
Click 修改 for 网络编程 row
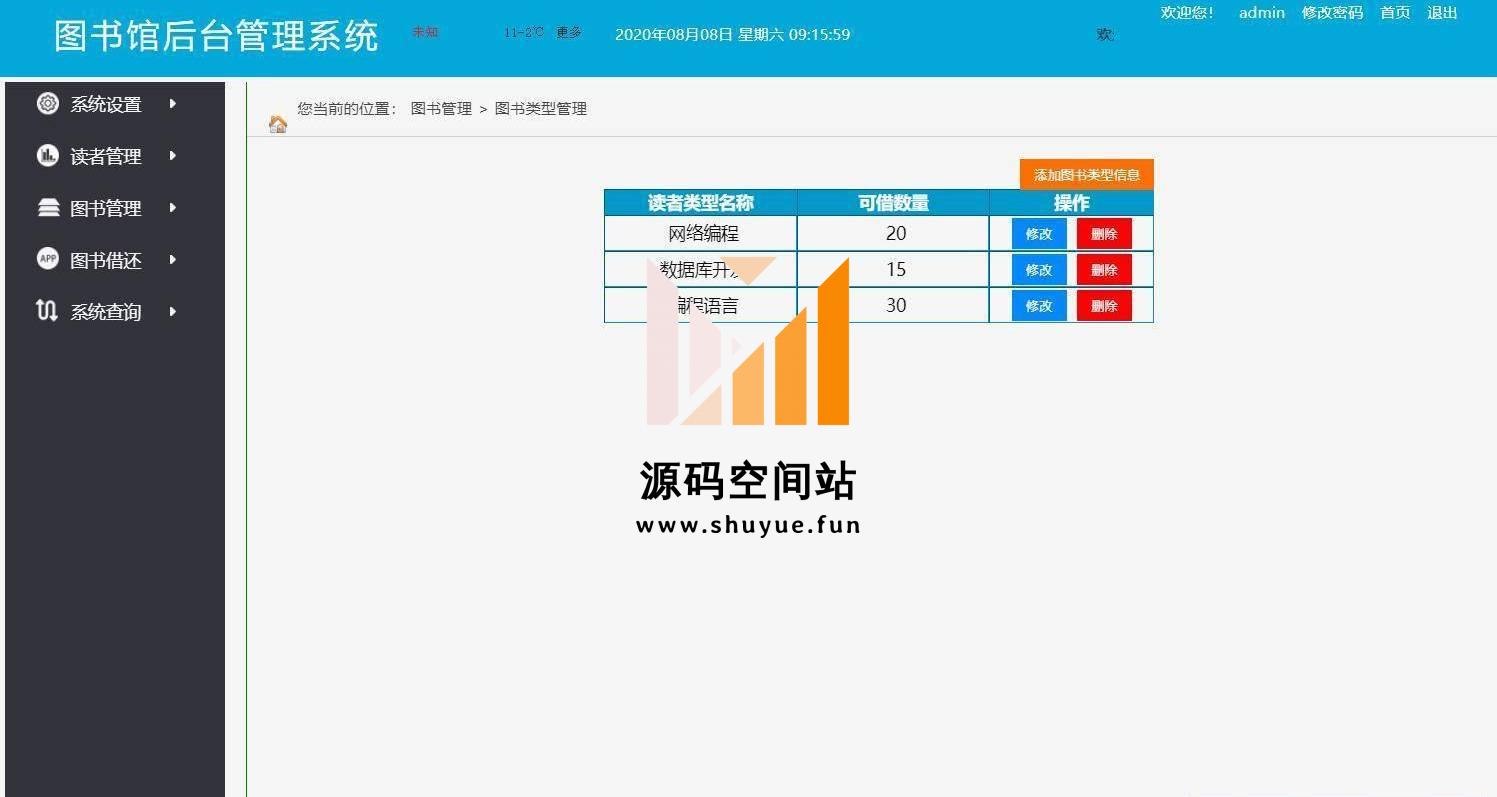(x=1039, y=234)
